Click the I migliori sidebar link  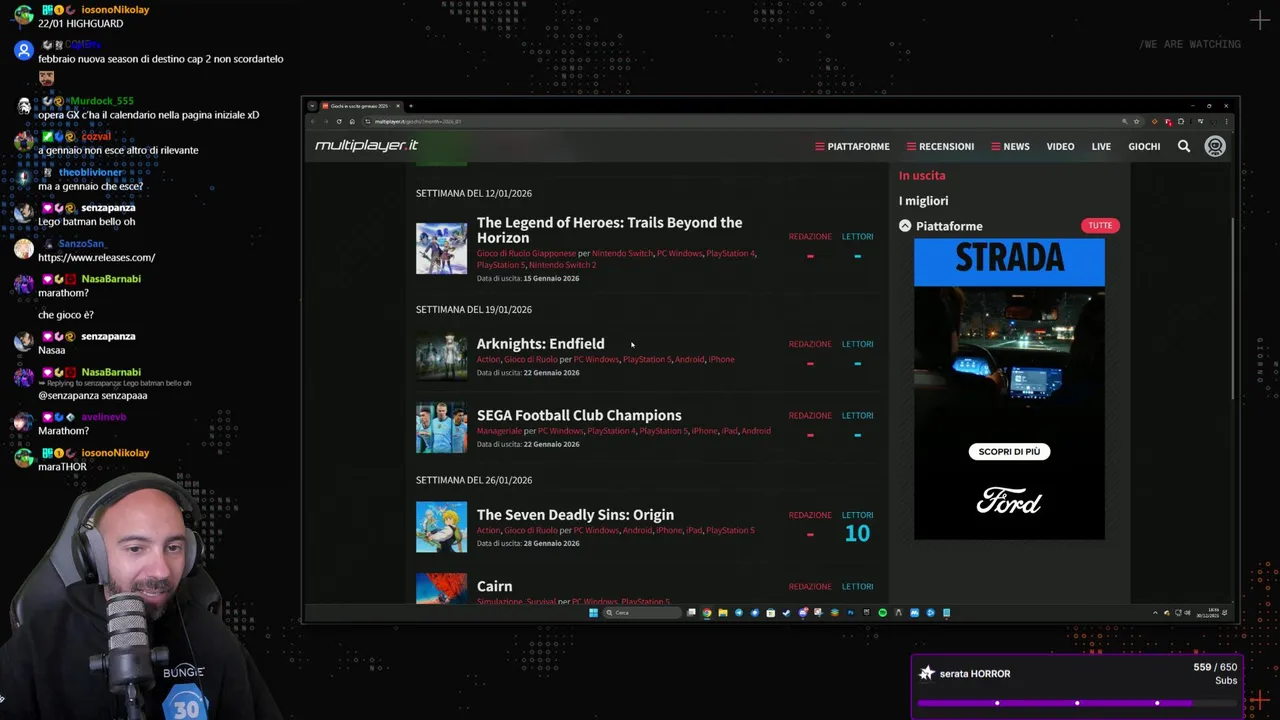coord(923,201)
